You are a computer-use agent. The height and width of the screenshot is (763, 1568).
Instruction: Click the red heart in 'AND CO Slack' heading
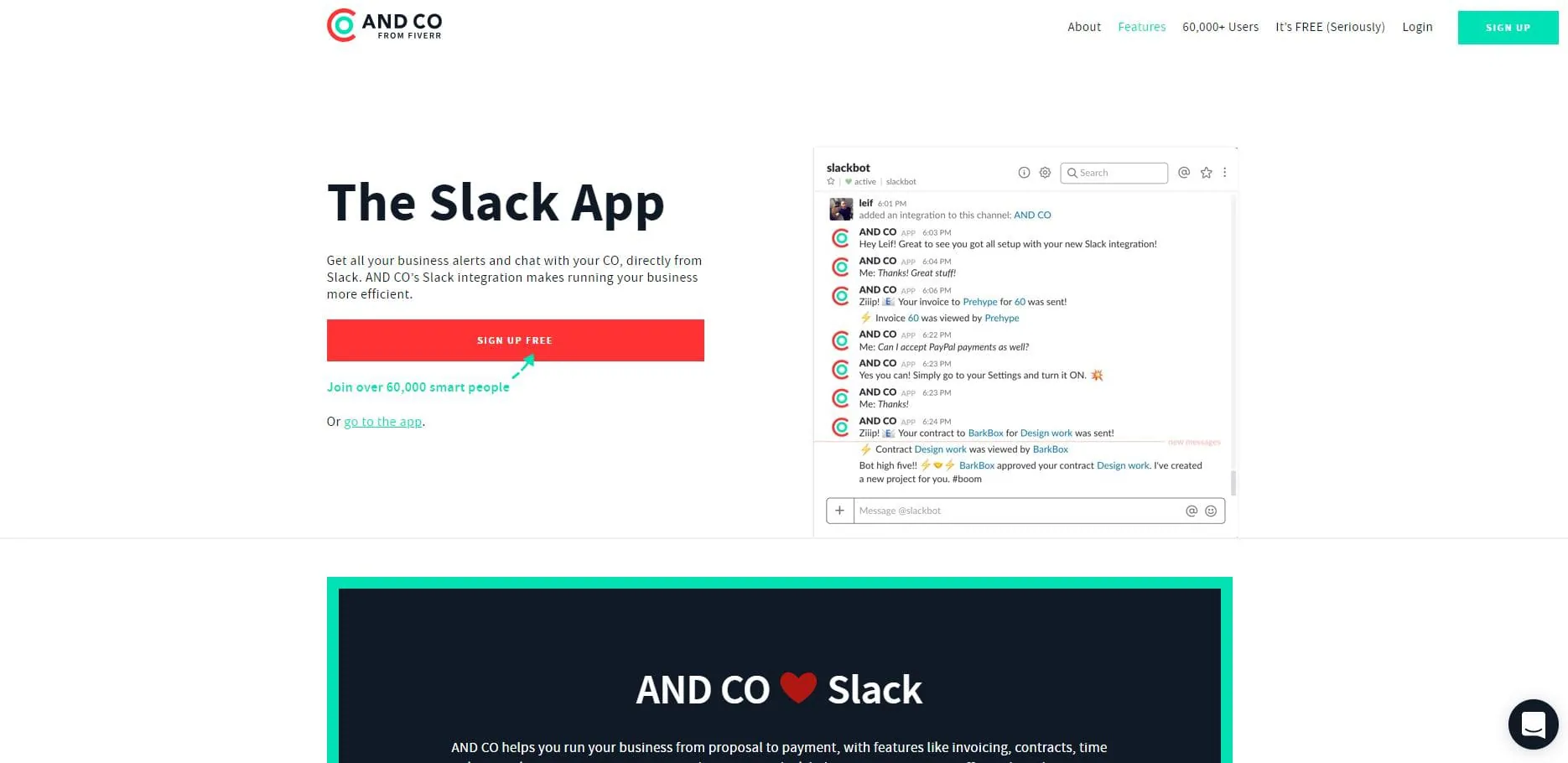[x=798, y=688]
